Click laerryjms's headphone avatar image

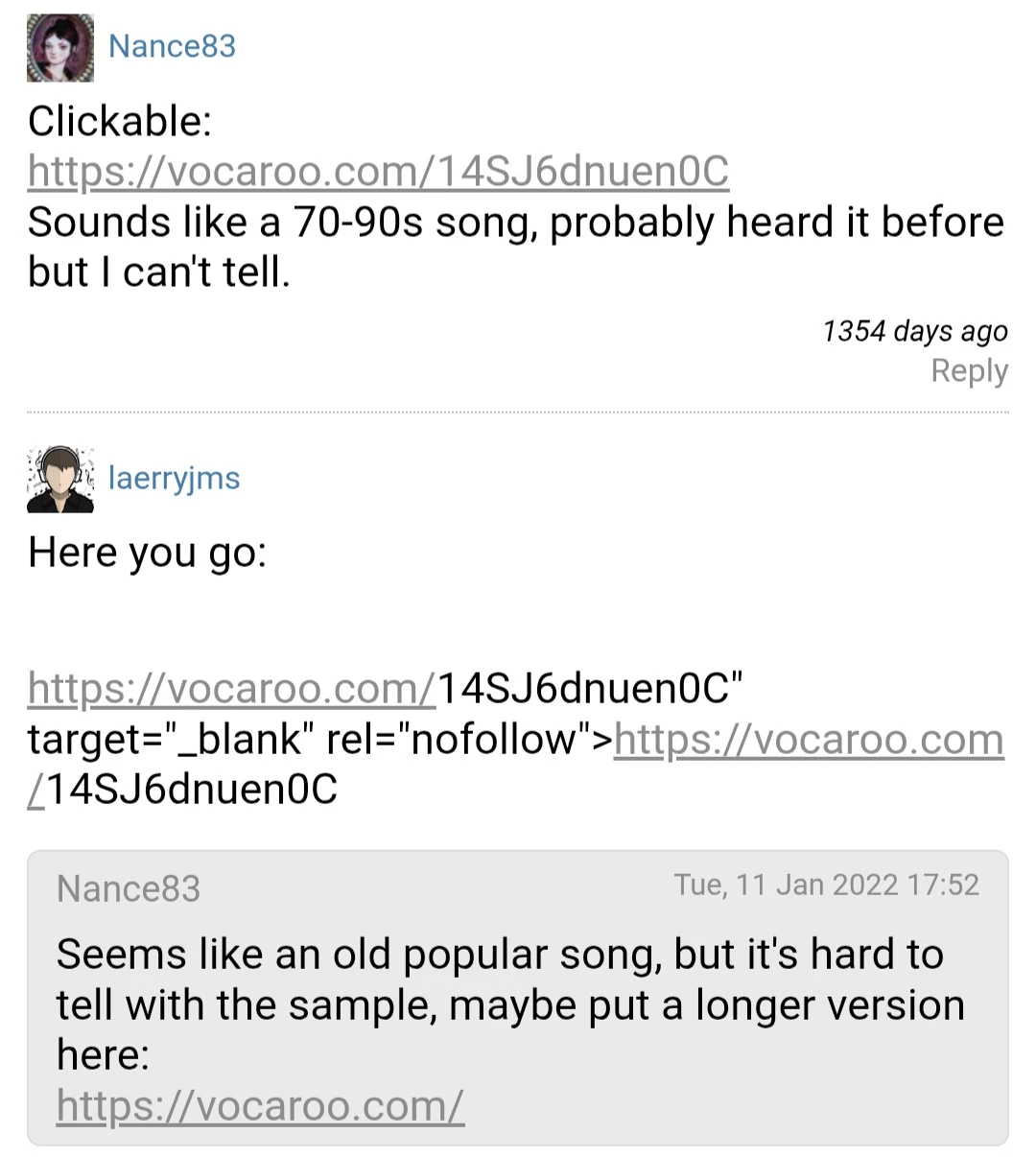pos(59,479)
